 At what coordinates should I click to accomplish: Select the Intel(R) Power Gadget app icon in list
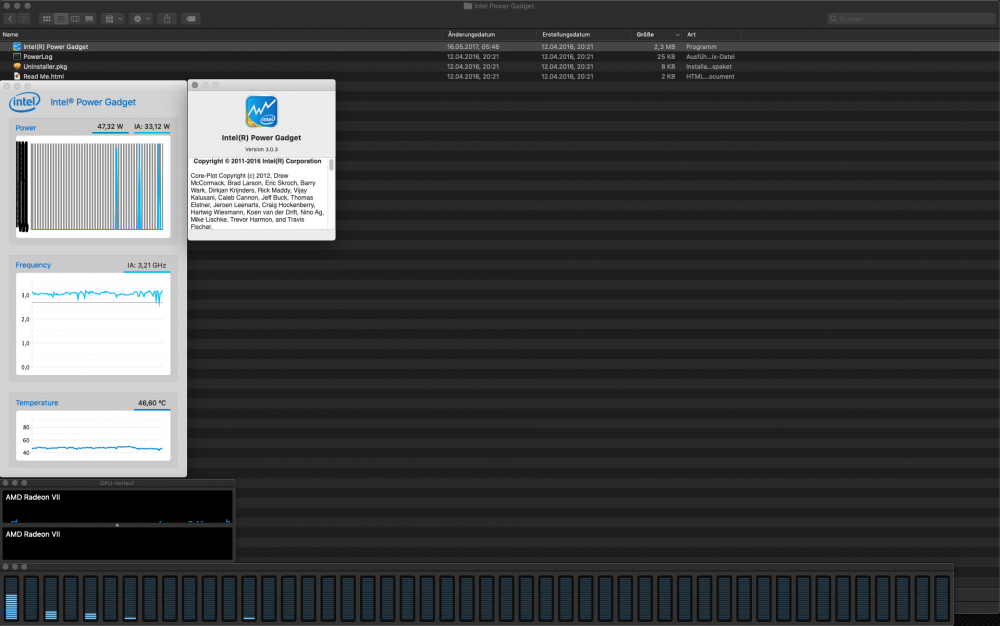17,47
